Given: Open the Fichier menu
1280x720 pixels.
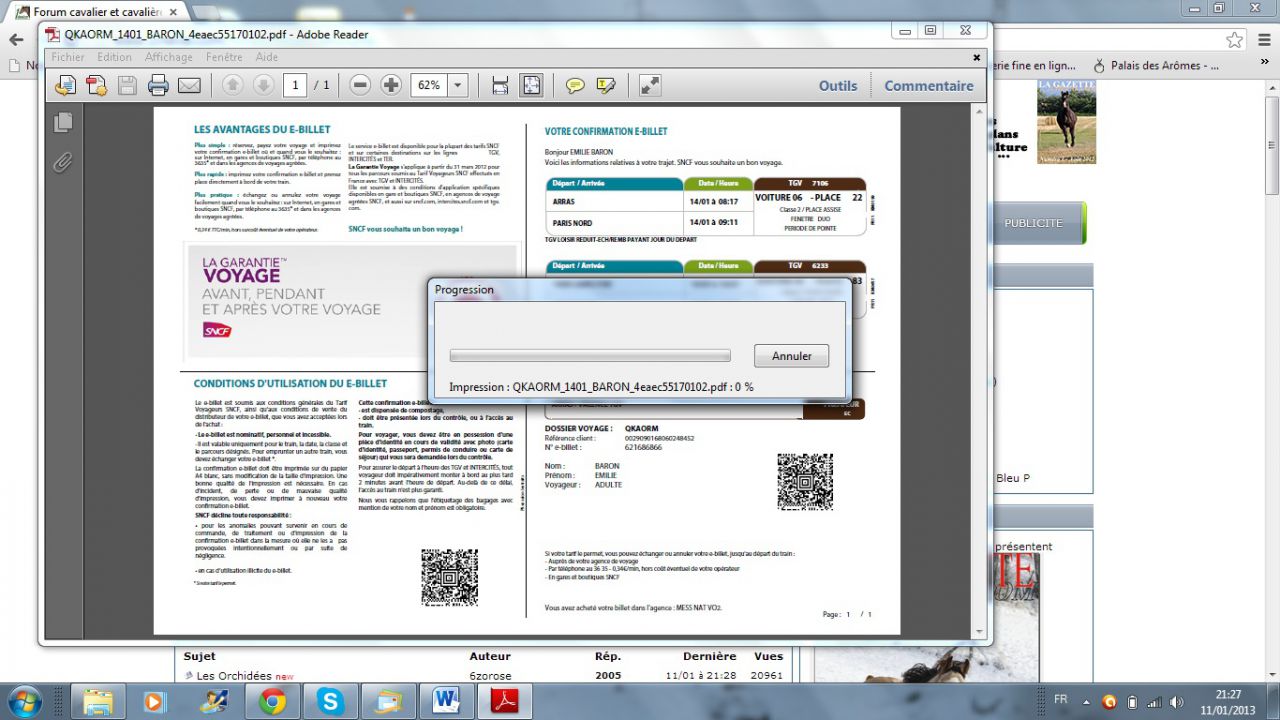Looking at the screenshot, I should click(x=68, y=57).
